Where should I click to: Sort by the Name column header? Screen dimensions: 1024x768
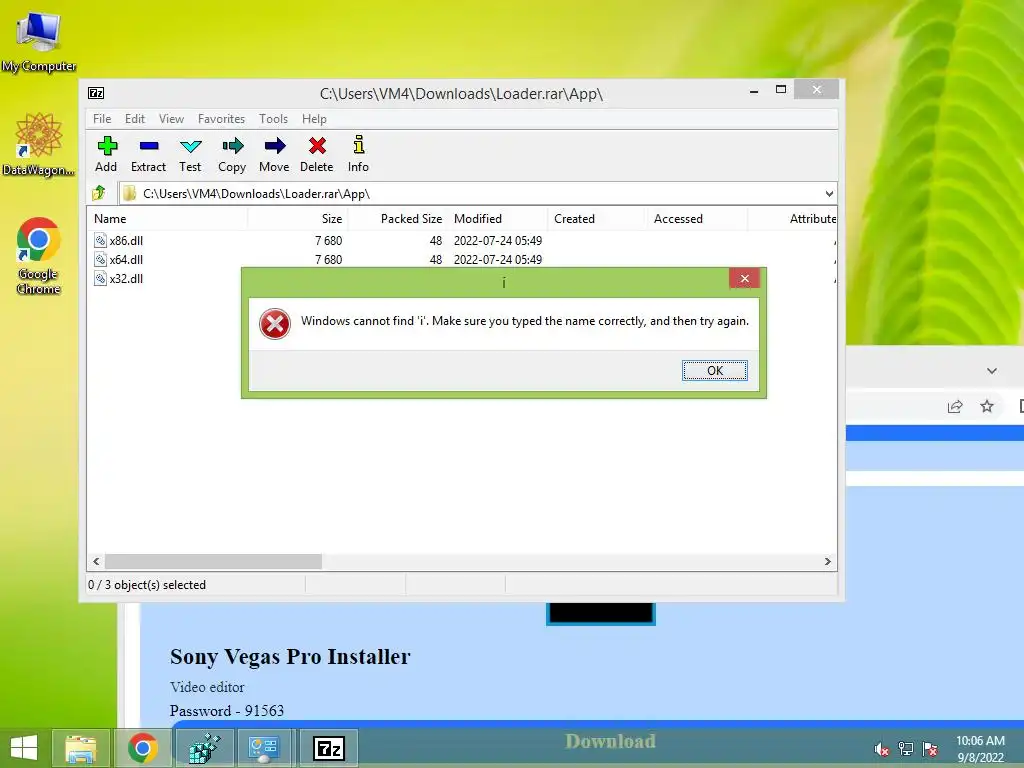167,219
